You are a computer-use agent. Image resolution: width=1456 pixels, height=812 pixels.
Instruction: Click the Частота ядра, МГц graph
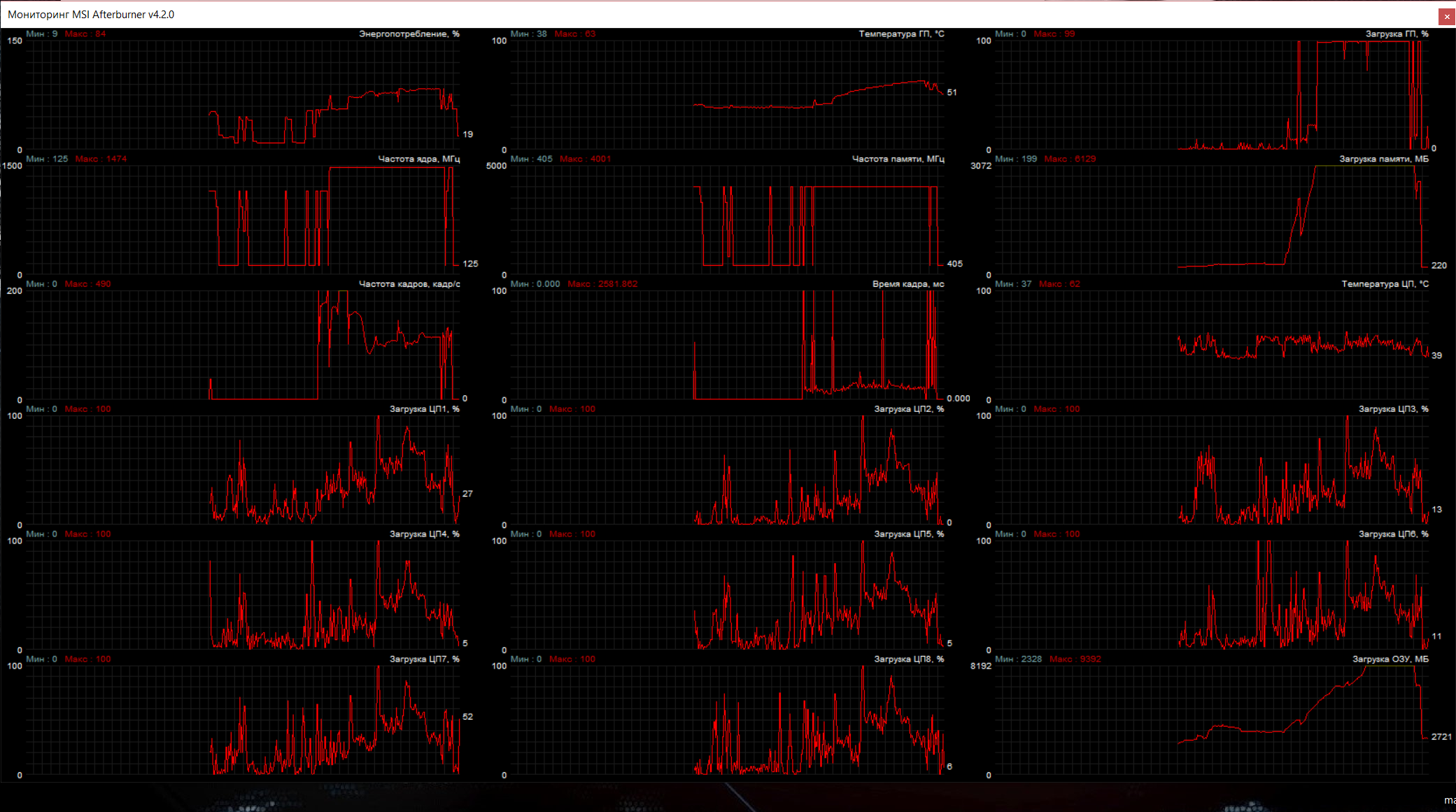[x=243, y=220]
